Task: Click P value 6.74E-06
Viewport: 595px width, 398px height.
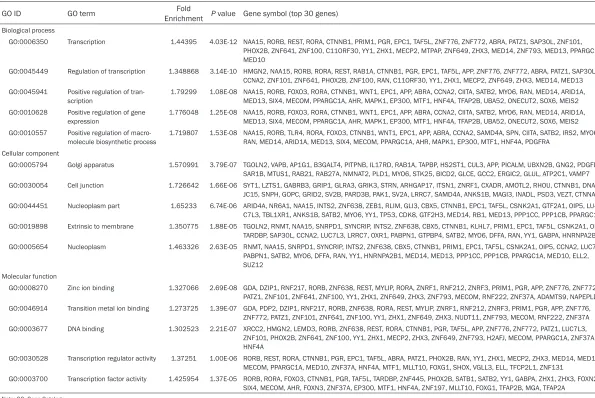Action: [223, 206]
